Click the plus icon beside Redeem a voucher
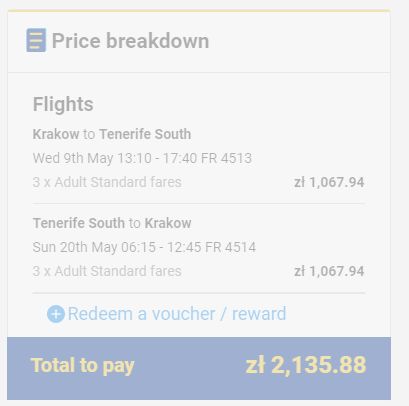Screen dimensions: 409x406 [56, 314]
